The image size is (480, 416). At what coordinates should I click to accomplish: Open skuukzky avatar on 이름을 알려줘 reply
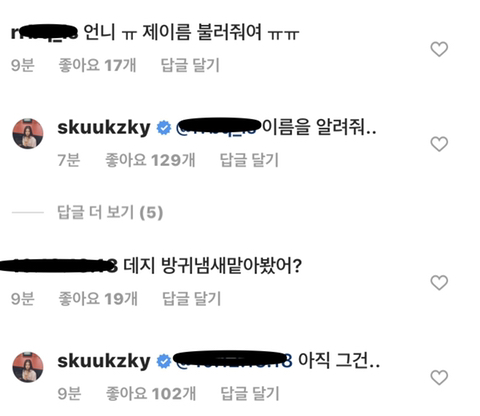(x=28, y=133)
